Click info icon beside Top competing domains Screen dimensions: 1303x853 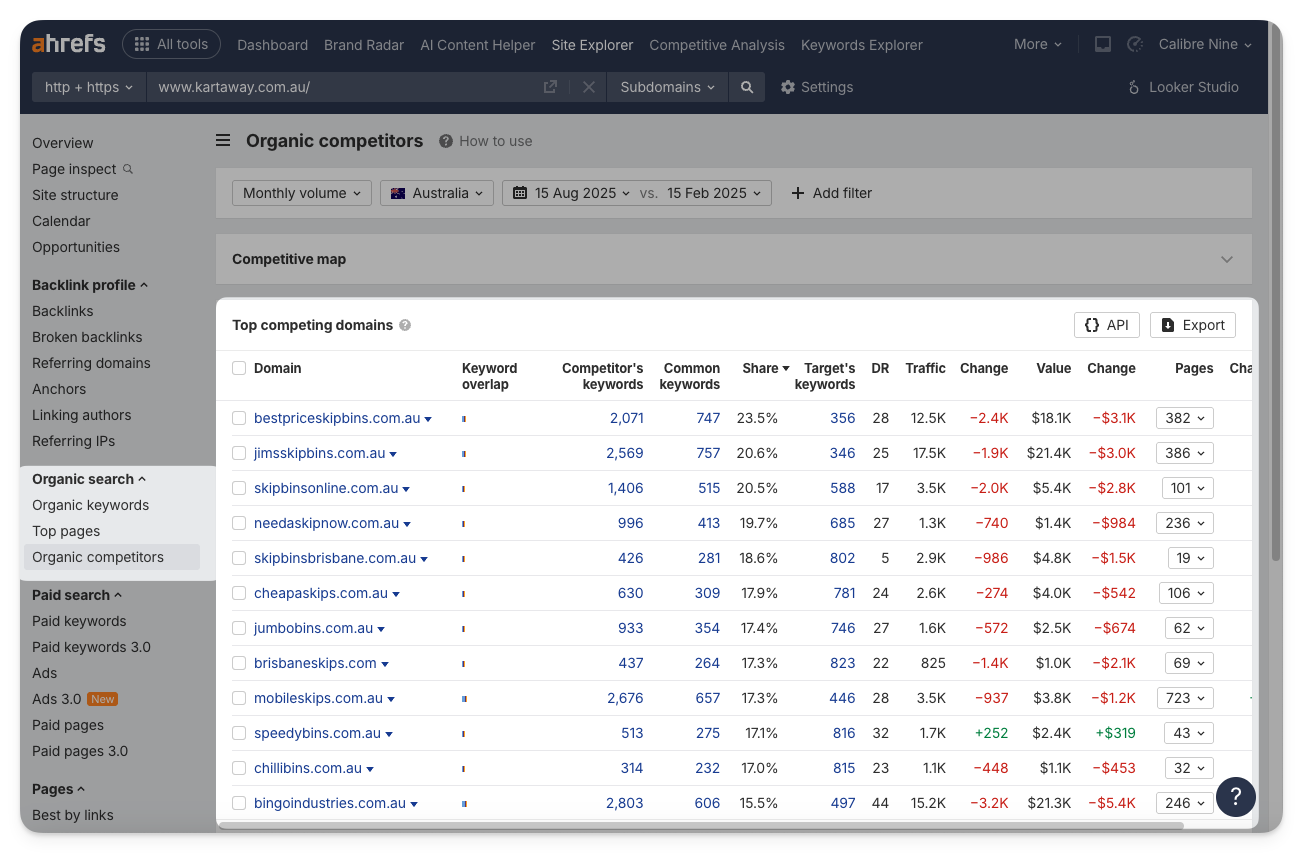click(405, 325)
